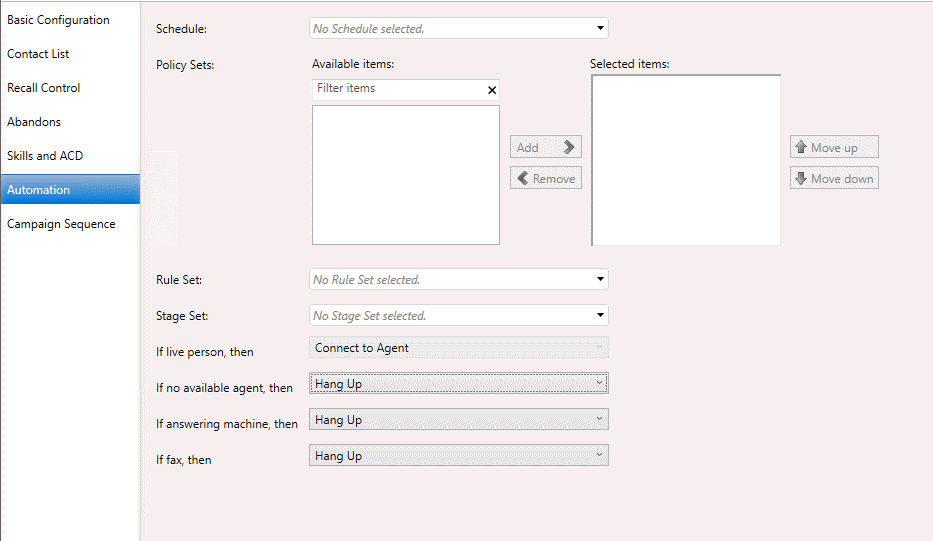Image resolution: width=933 pixels, height=541 pixels.
Task: Open the 'If no available agent' dropdown
Action: (x=459, y=384)
